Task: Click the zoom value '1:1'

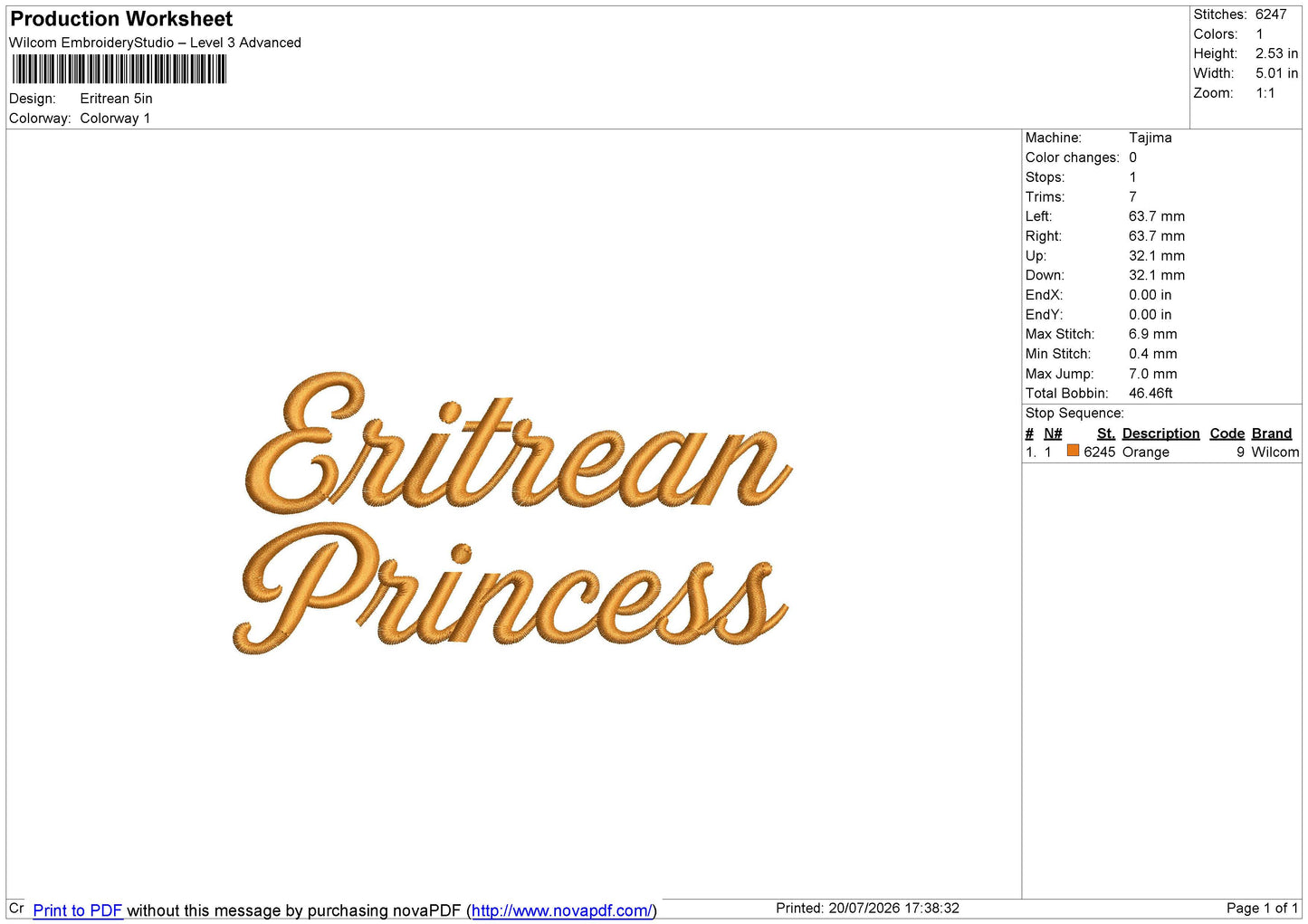Action: pyautogui.click(x=1265, y=93)
